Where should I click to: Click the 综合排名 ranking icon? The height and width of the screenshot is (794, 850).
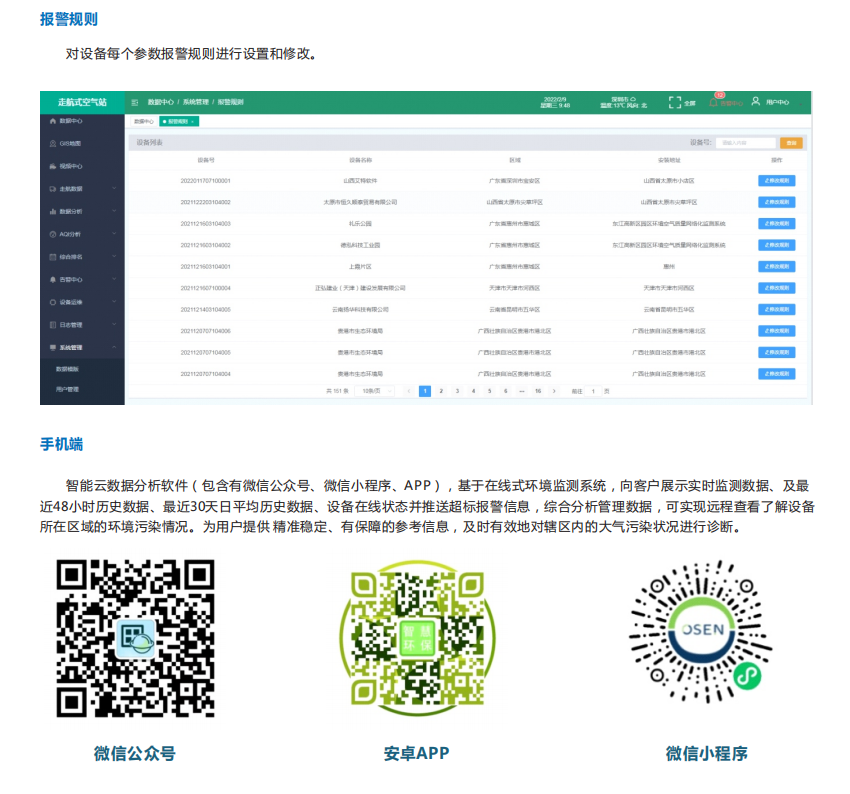pyautogui.click(x=53, y=257)
